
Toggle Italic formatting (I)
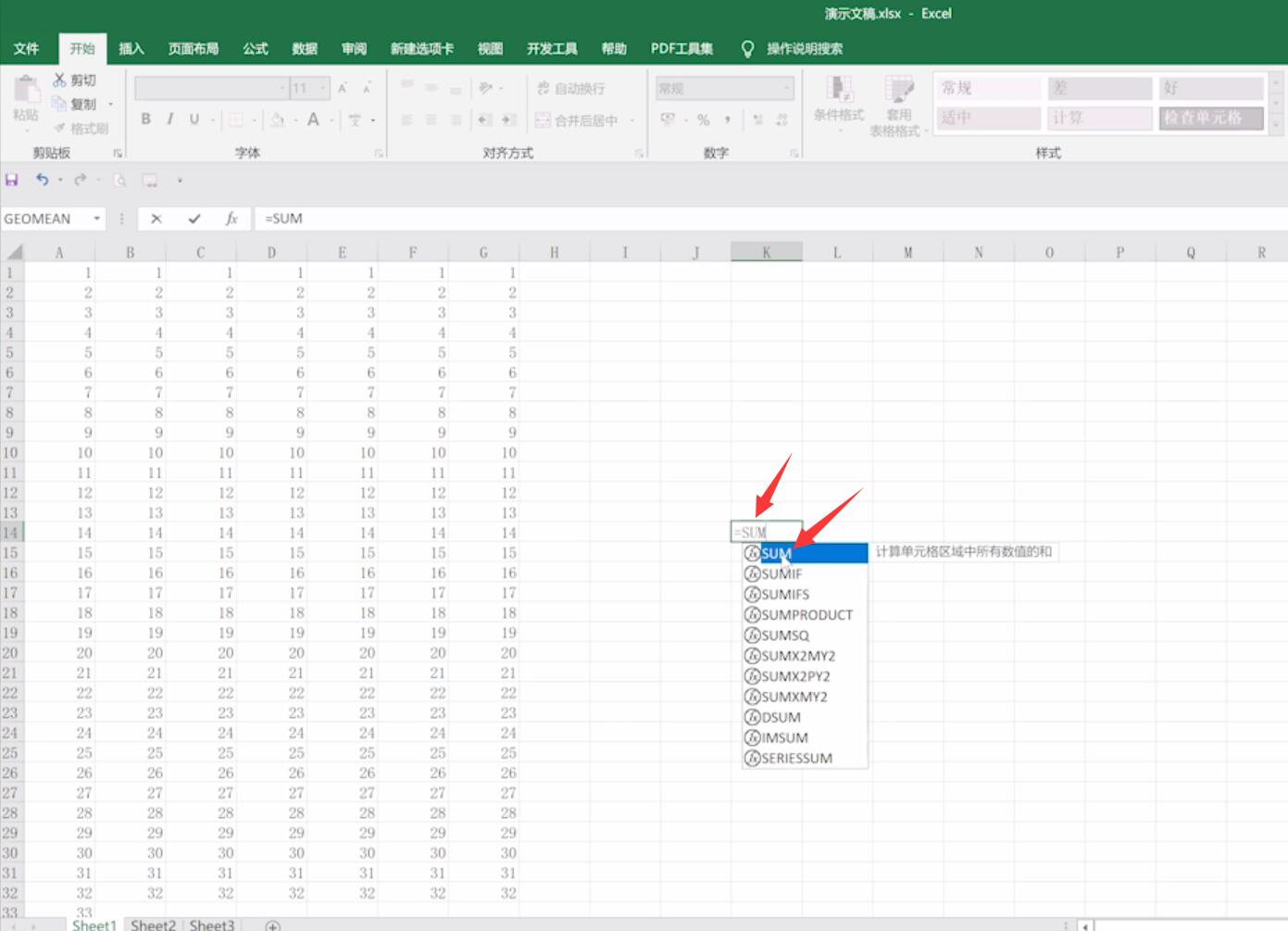(170, 119)
